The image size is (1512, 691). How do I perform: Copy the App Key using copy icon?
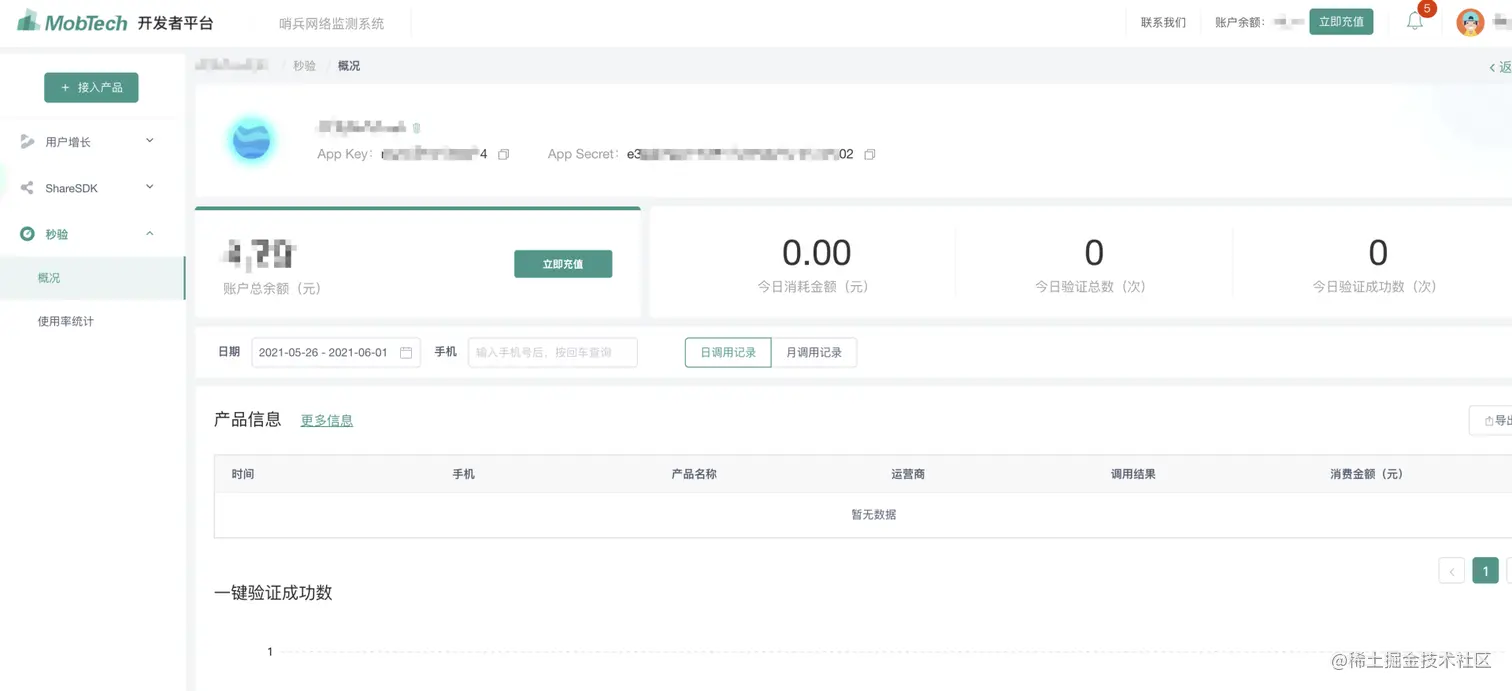coord(503,154)
